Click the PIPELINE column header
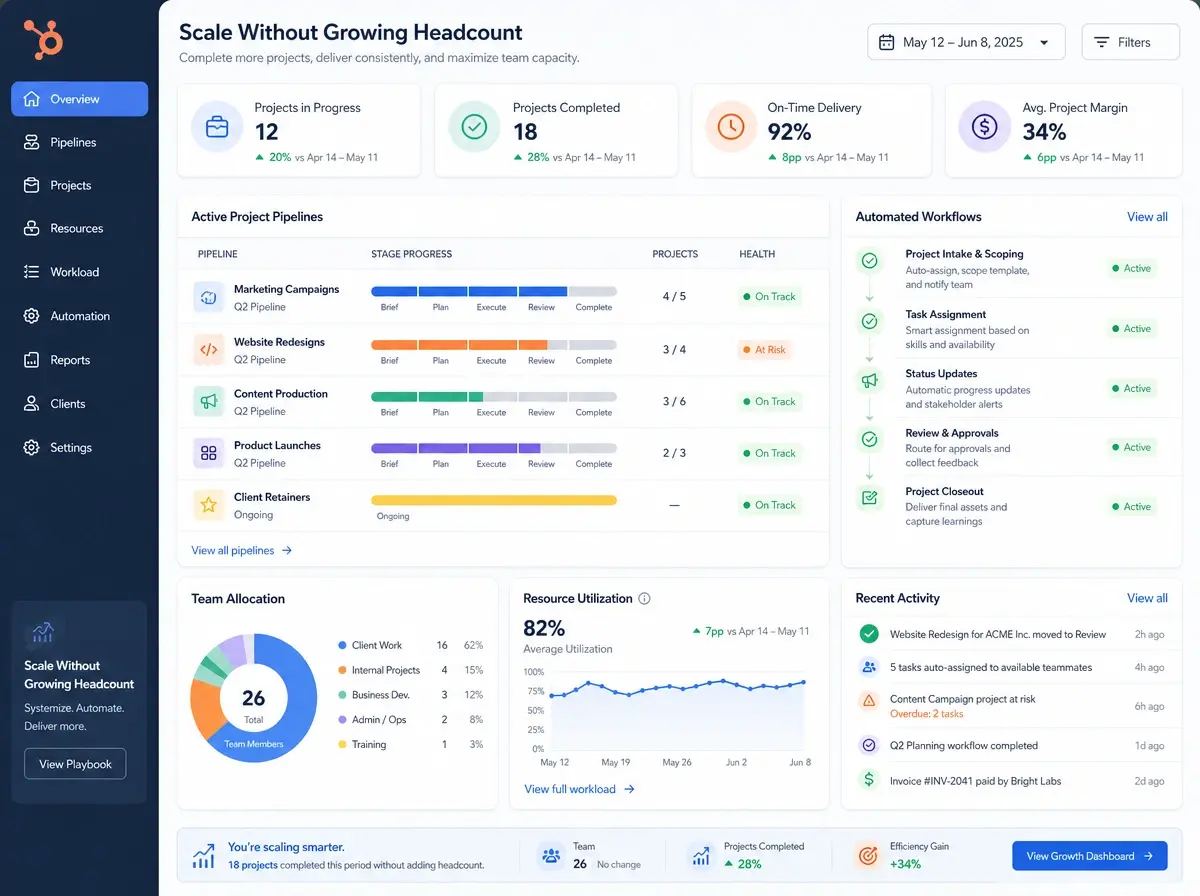 [x=218, y=254]
